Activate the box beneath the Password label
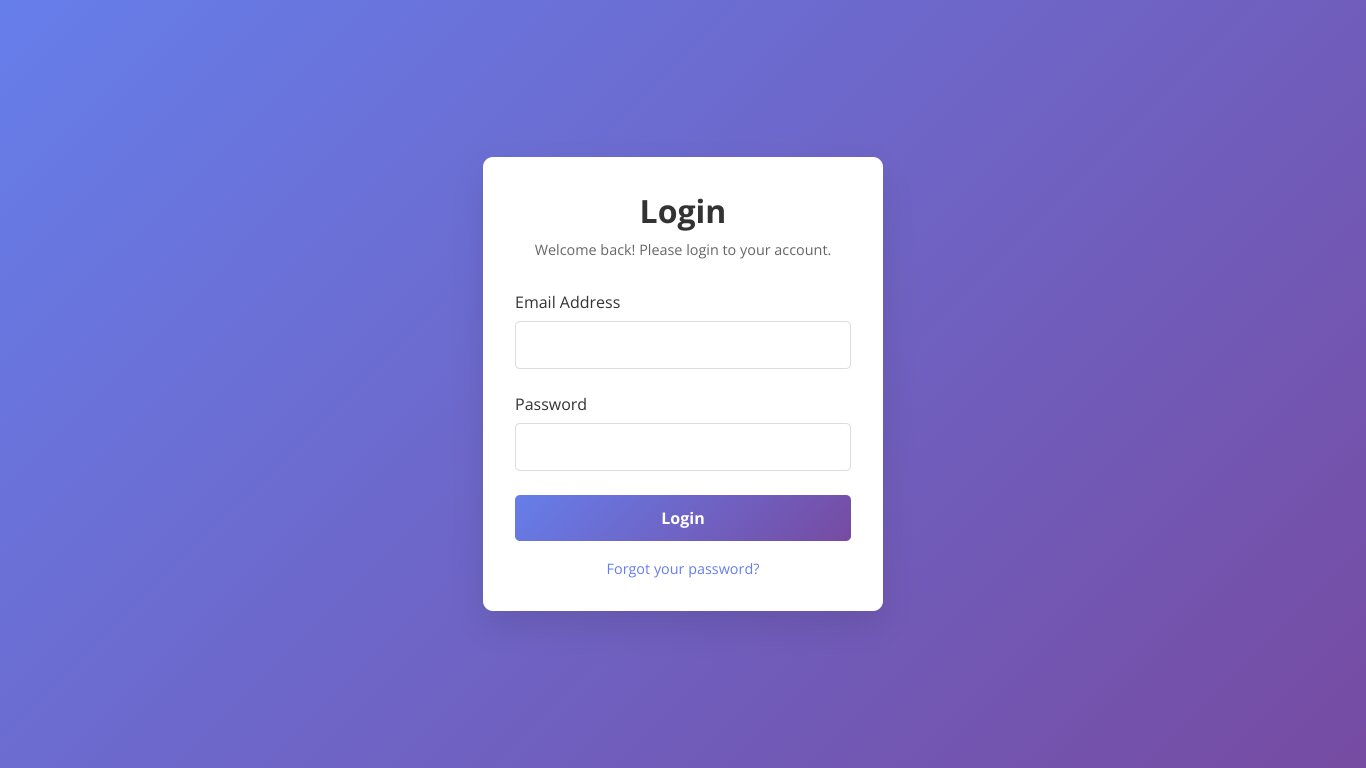The width and height of the screenshot is (1366, 768). [683, 447]
